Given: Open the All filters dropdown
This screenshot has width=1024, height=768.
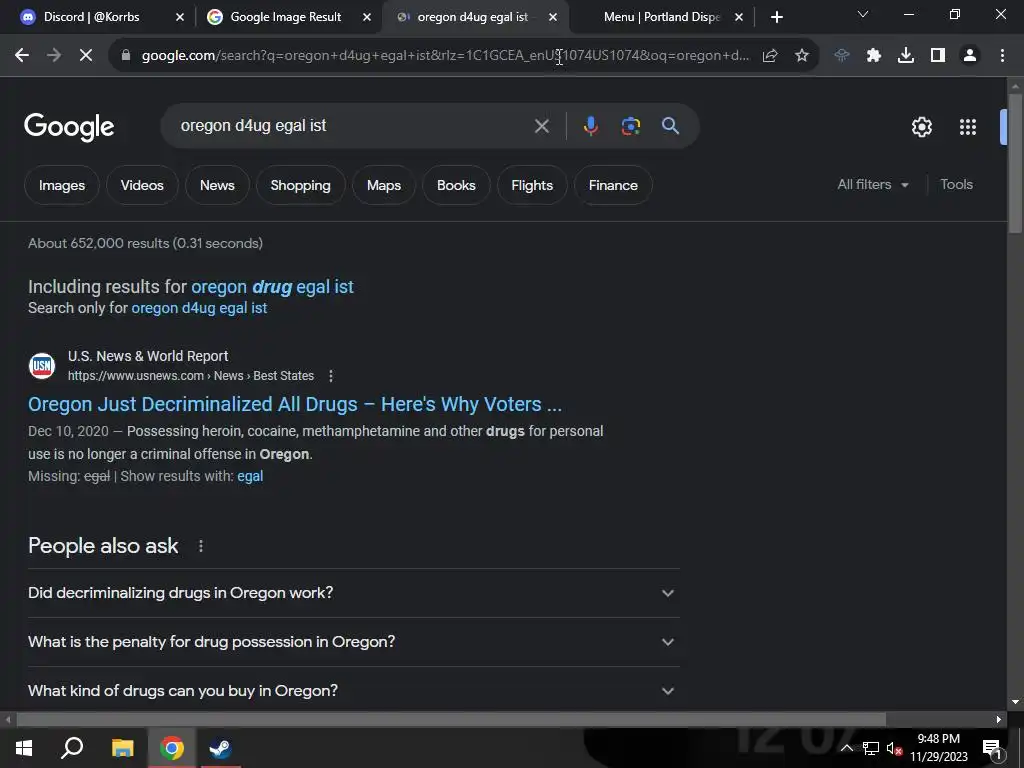Looking at the screenshot, I should point(872,185).
